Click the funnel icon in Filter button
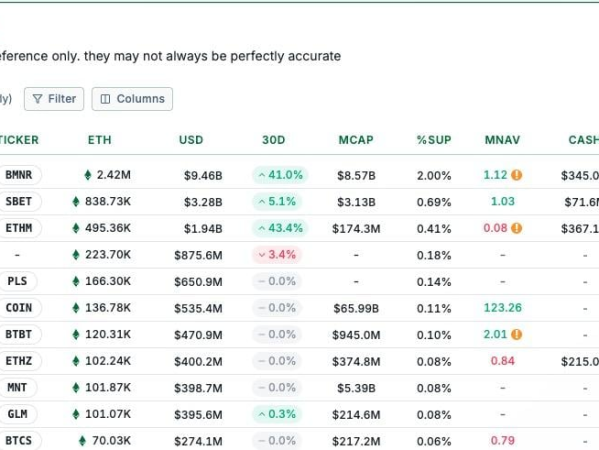Viewport: 599px width, 450px height. click(37, 99)
